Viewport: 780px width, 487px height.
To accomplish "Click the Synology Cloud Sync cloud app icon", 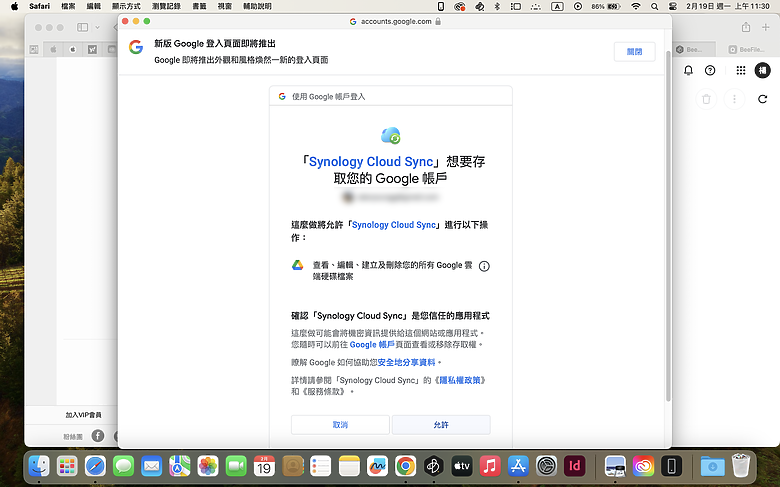I will pos(390,135).
